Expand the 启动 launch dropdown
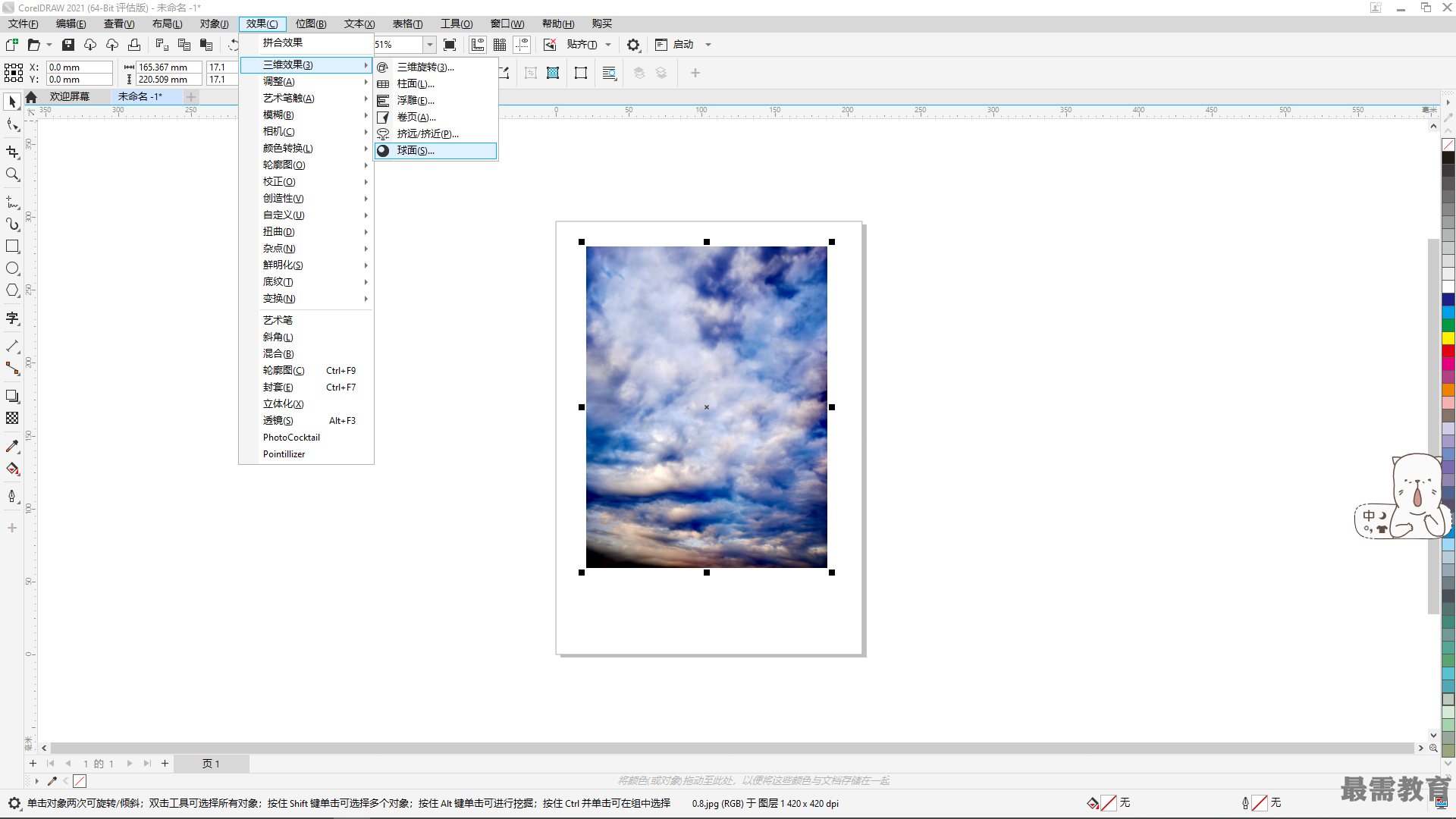The height and width of the screenshot is (819, 1456). [x=708, y=45]
